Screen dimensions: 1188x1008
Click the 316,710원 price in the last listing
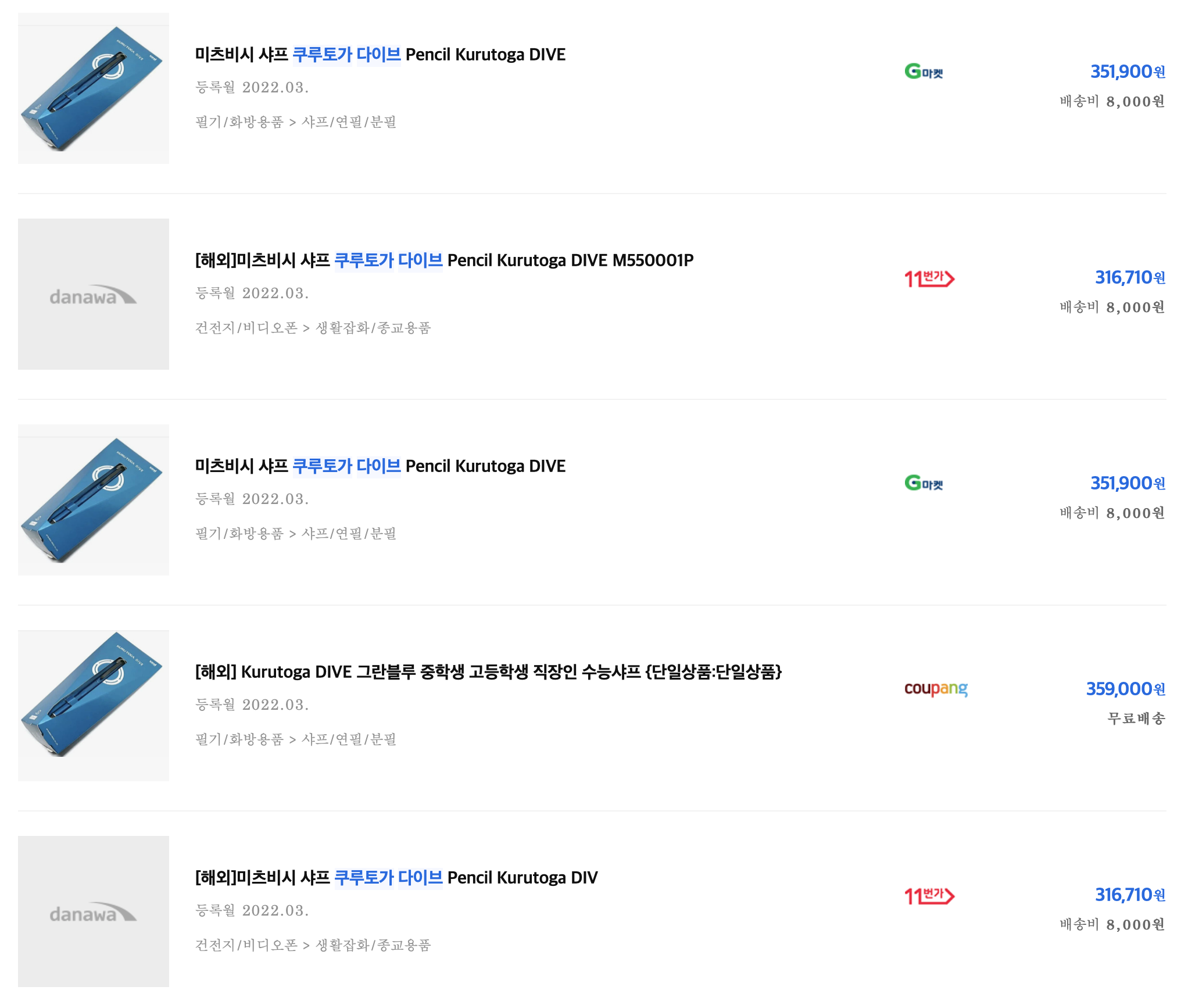1129,895
